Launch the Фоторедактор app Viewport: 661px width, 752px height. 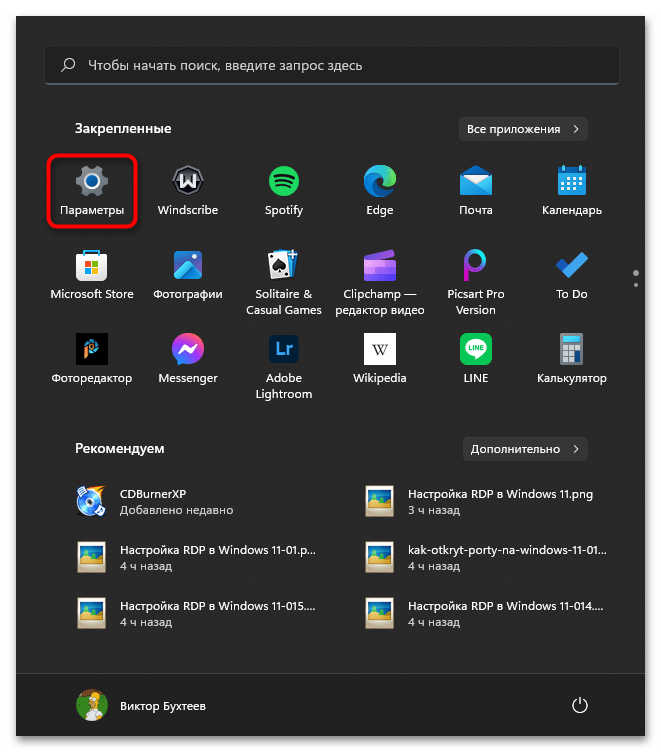pos(92,359)
